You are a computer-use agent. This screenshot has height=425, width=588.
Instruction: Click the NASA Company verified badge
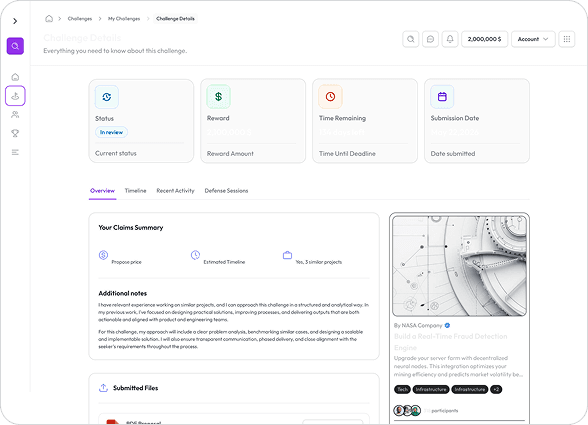point(447,325)
